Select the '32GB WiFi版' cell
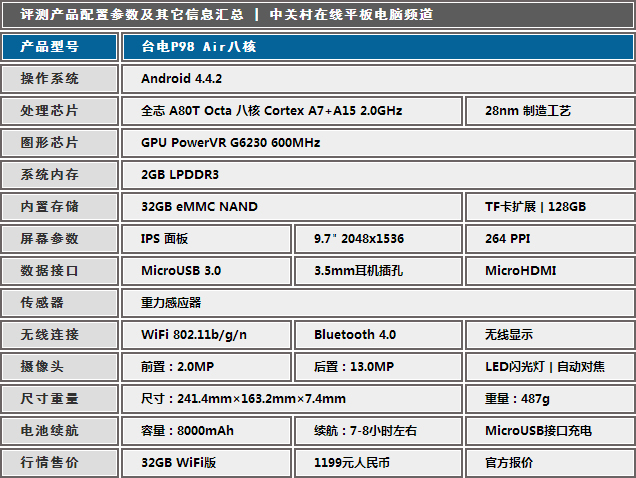Viewport: 636px width, 478px height. pyautogui.click(x=206, y=463)
